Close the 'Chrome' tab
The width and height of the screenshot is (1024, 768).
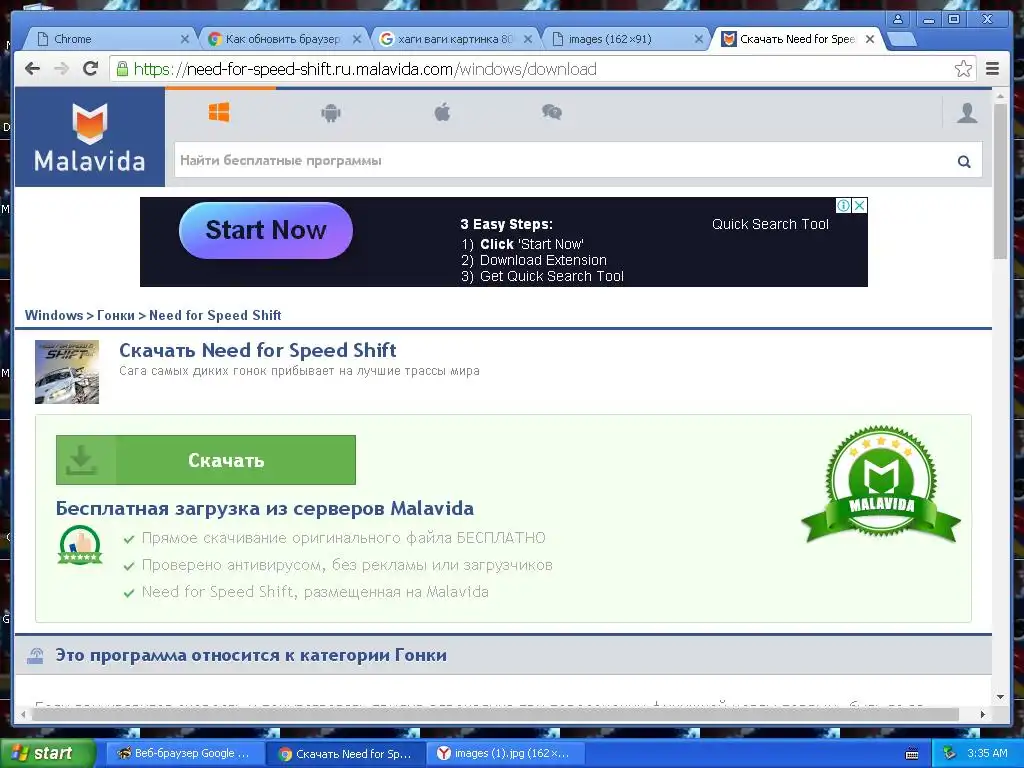[185, 39]
